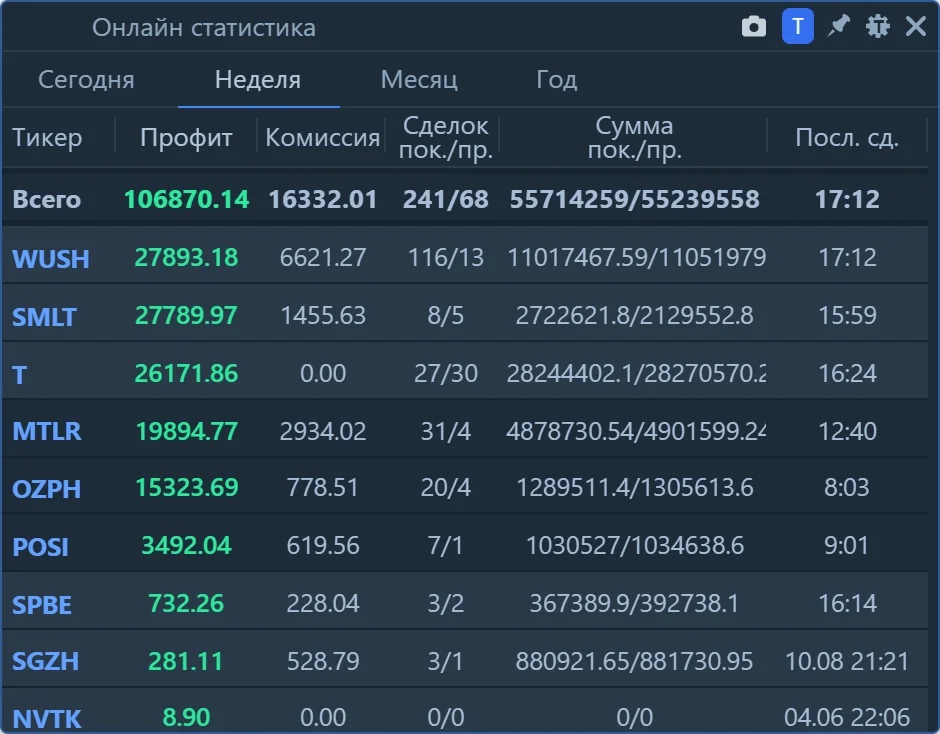This screenshot has height=734, width=940.
Task: Click NVTK profit 8.90
Action: point(186,717)
